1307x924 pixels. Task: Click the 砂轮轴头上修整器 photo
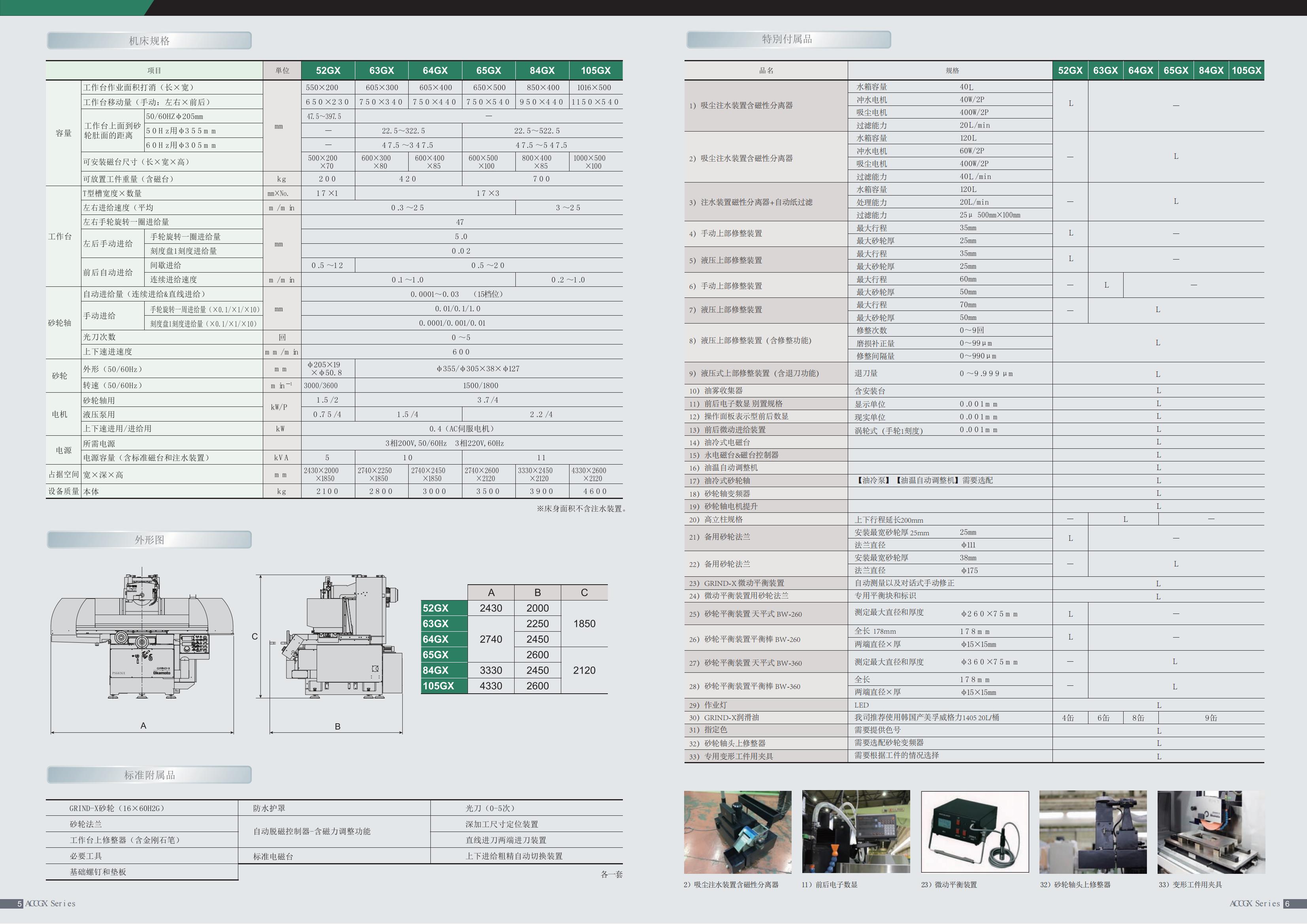tap(1093, 832)
